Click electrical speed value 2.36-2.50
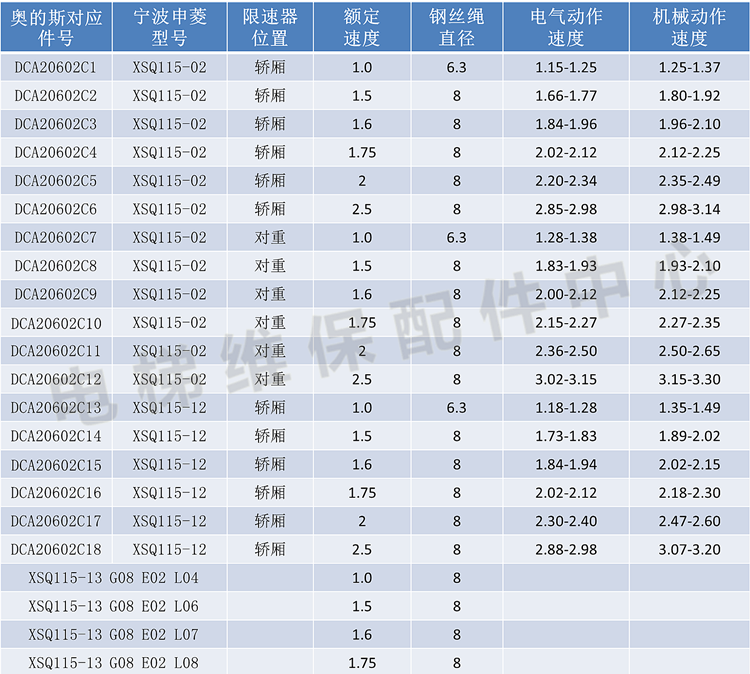 [566, 351]
